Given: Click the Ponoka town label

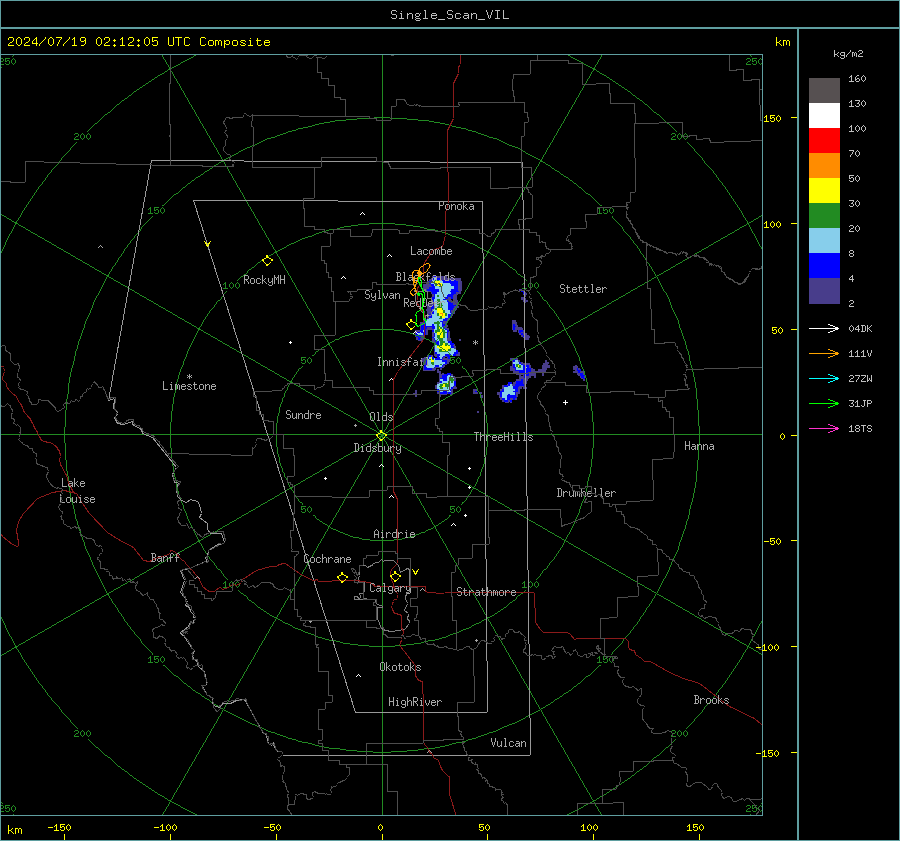Looking at the screenshot, I should click(456, 206).
